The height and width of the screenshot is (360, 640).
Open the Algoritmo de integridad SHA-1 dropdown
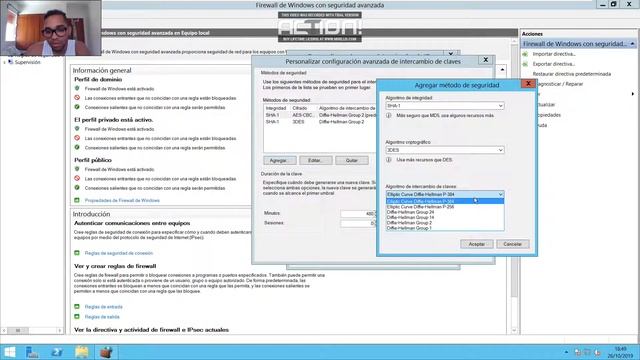[444, 106]
